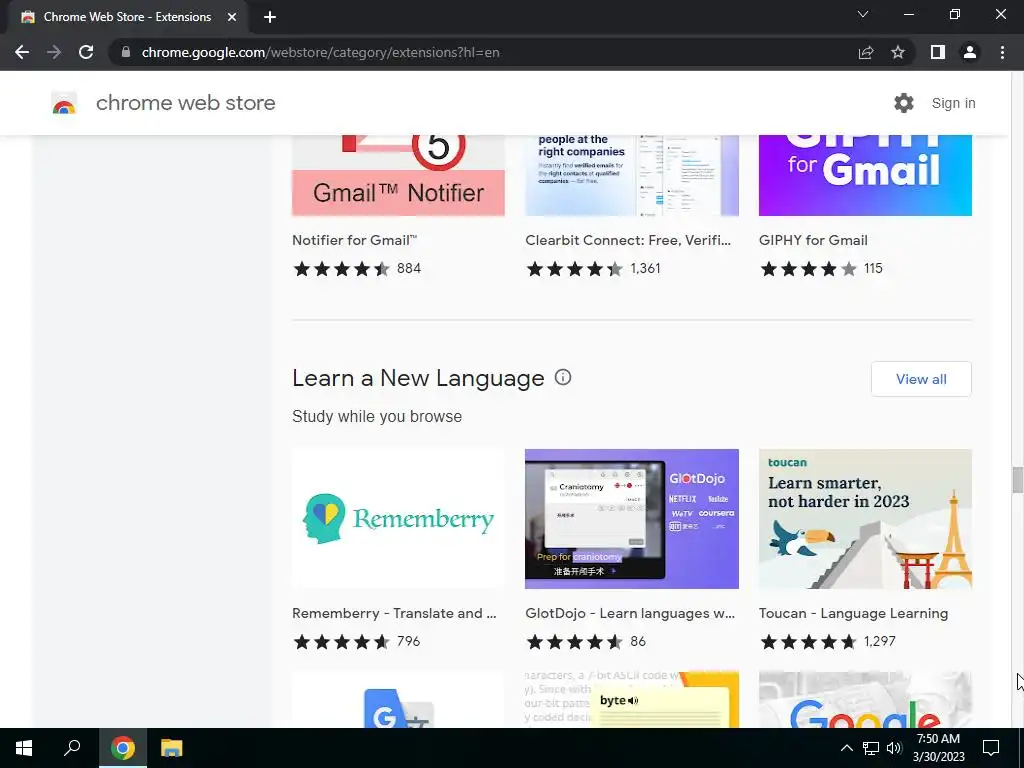View site information lock icon
This screenshot has height=768, width=1024.
tap(126, 52)
